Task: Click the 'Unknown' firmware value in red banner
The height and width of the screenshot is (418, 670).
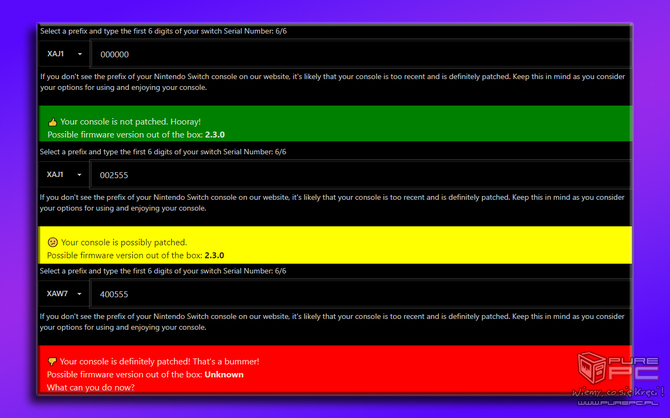Action: point(224,374)
